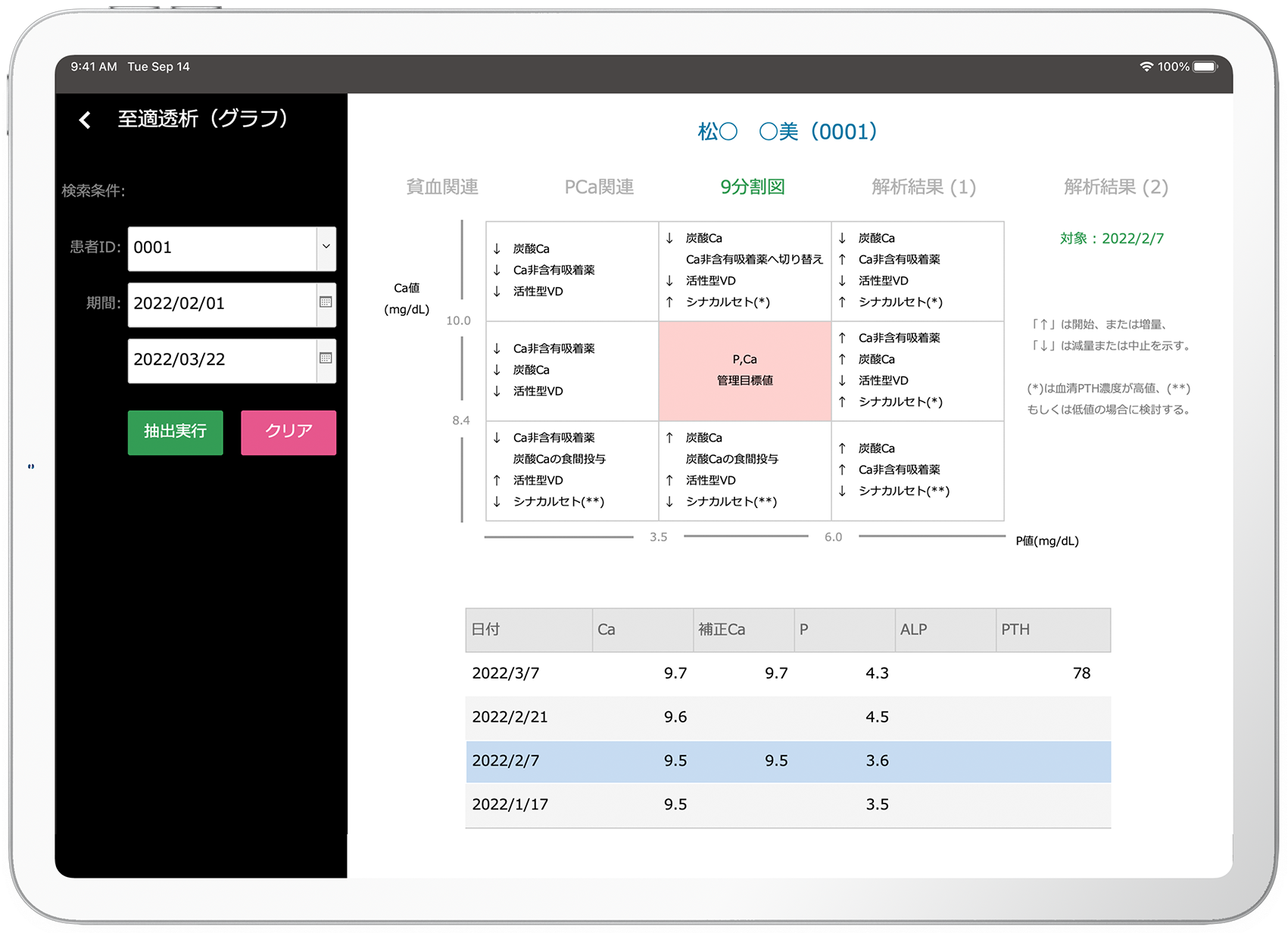The height and width of the screenshot is (933, 1288).
Task: Tap the Wi-Fi status icon
Action: [x=1146, y=67]
